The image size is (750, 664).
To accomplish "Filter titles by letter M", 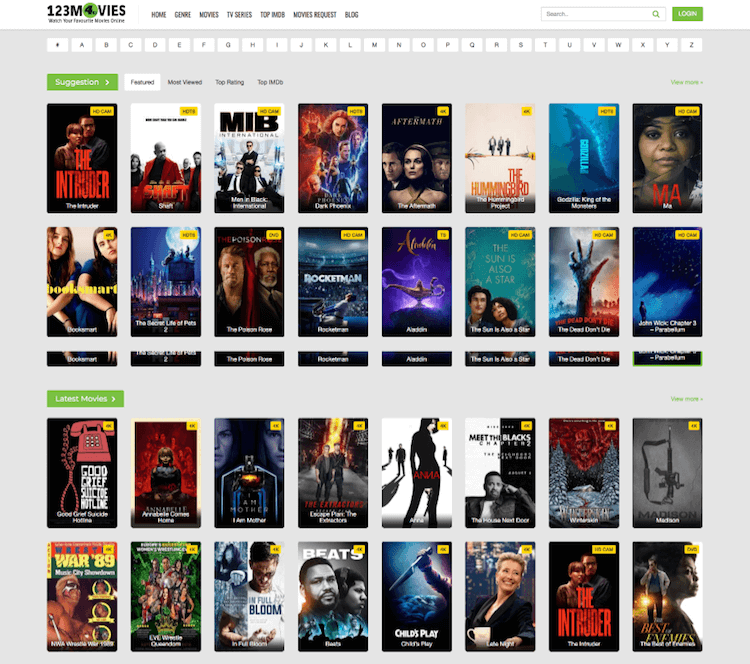I will point(375,45).
